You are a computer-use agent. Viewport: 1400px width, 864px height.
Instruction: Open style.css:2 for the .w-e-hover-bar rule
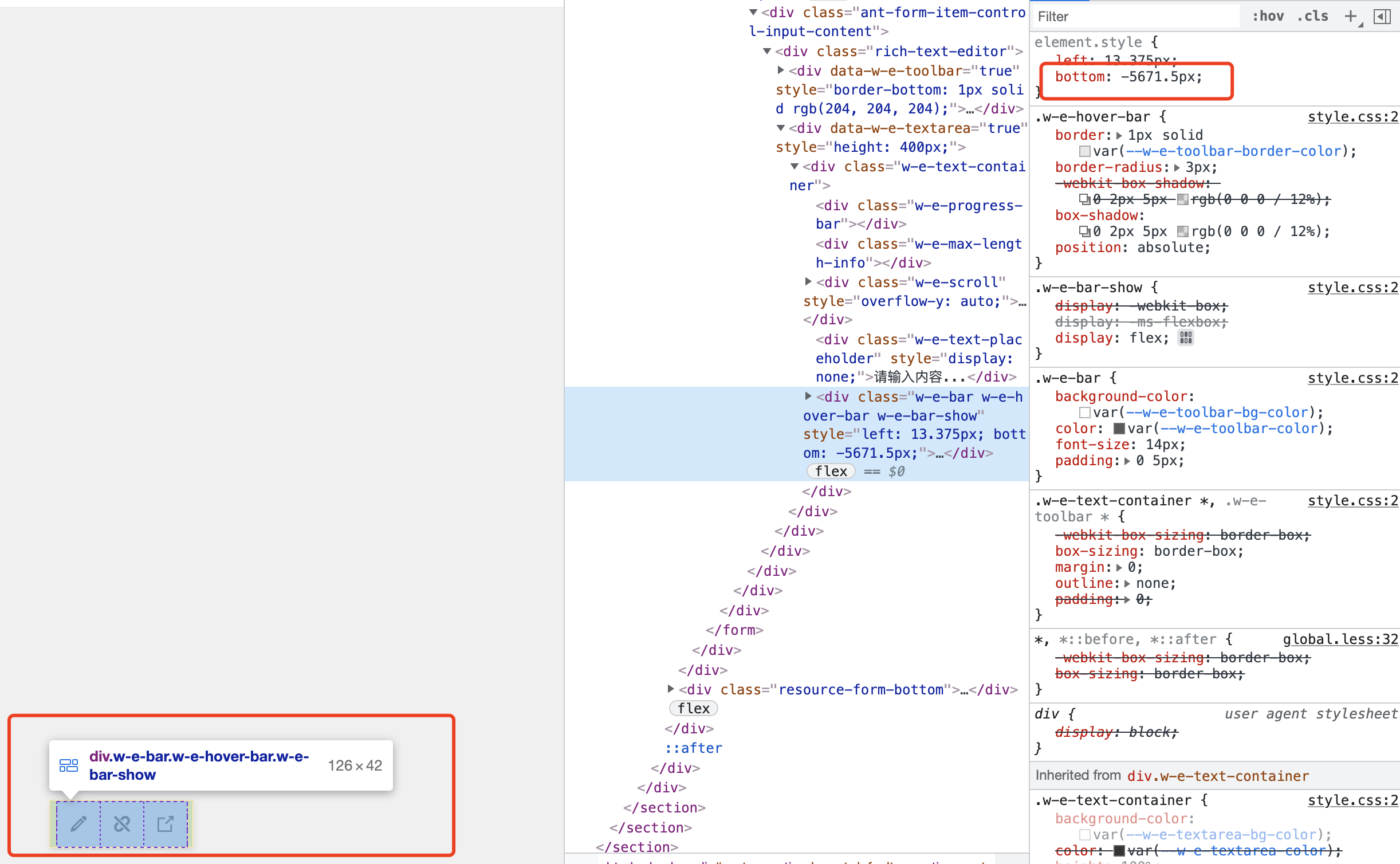tap(1352, 116)
